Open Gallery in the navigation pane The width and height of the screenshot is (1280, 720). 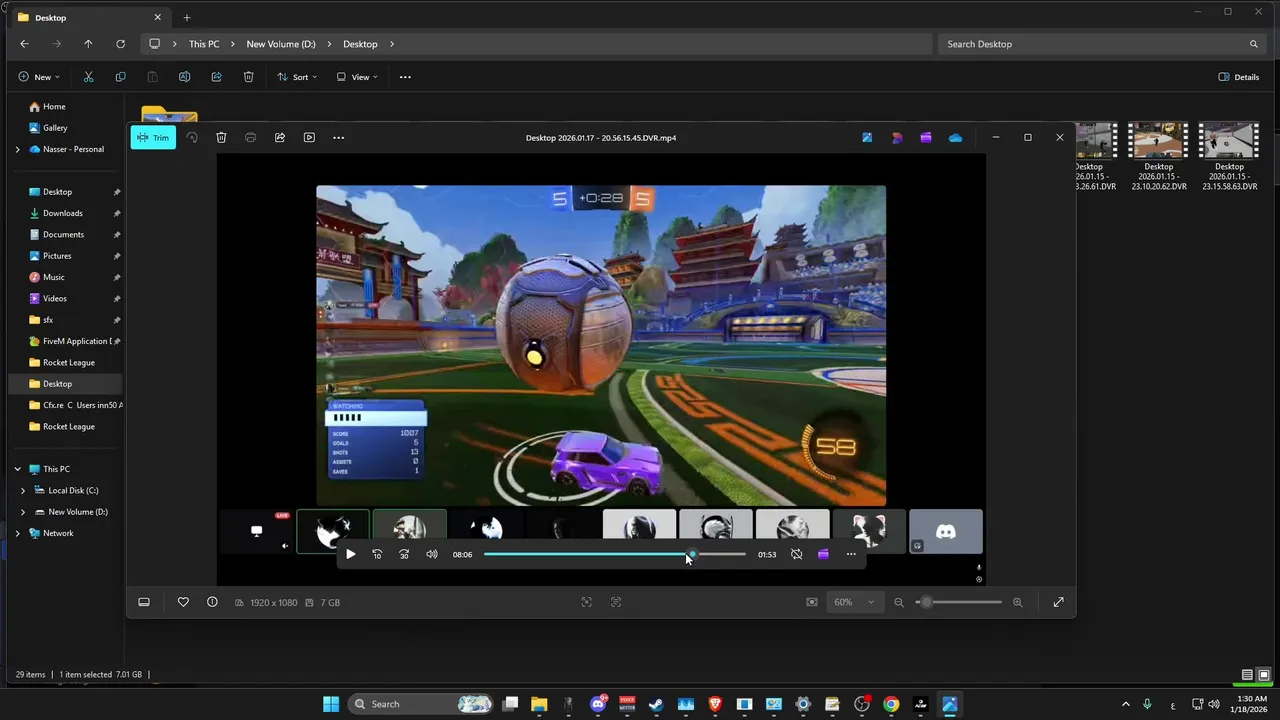[55, 128]
